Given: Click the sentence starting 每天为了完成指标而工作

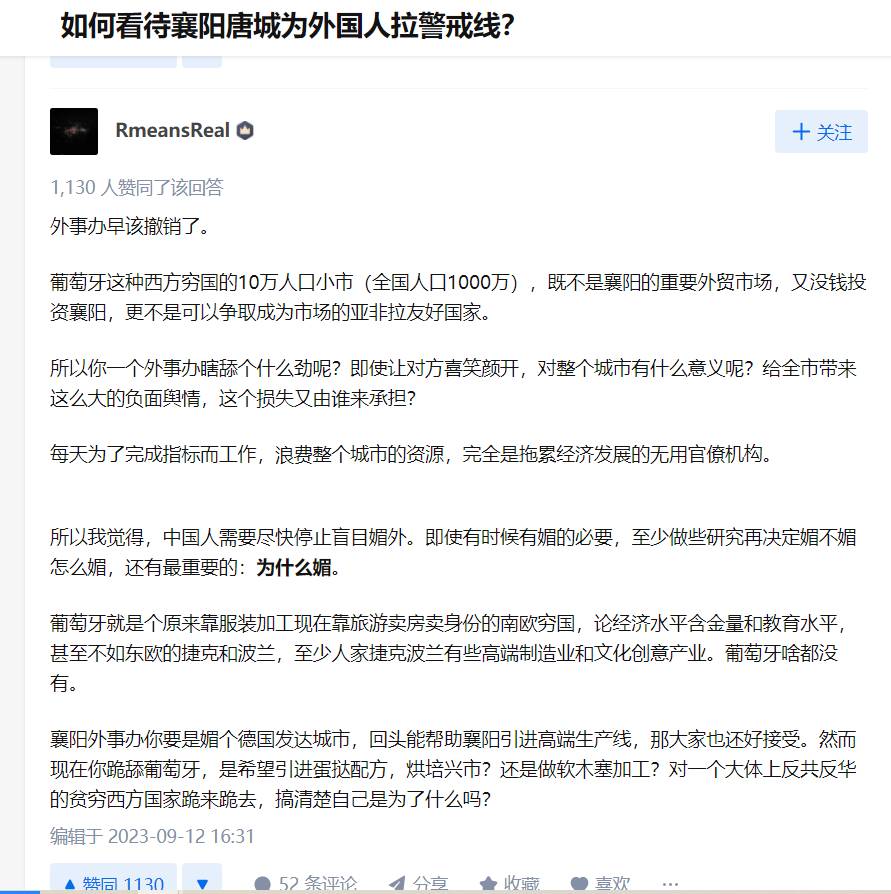Looking at the screenshot, I should coord(411,454).
